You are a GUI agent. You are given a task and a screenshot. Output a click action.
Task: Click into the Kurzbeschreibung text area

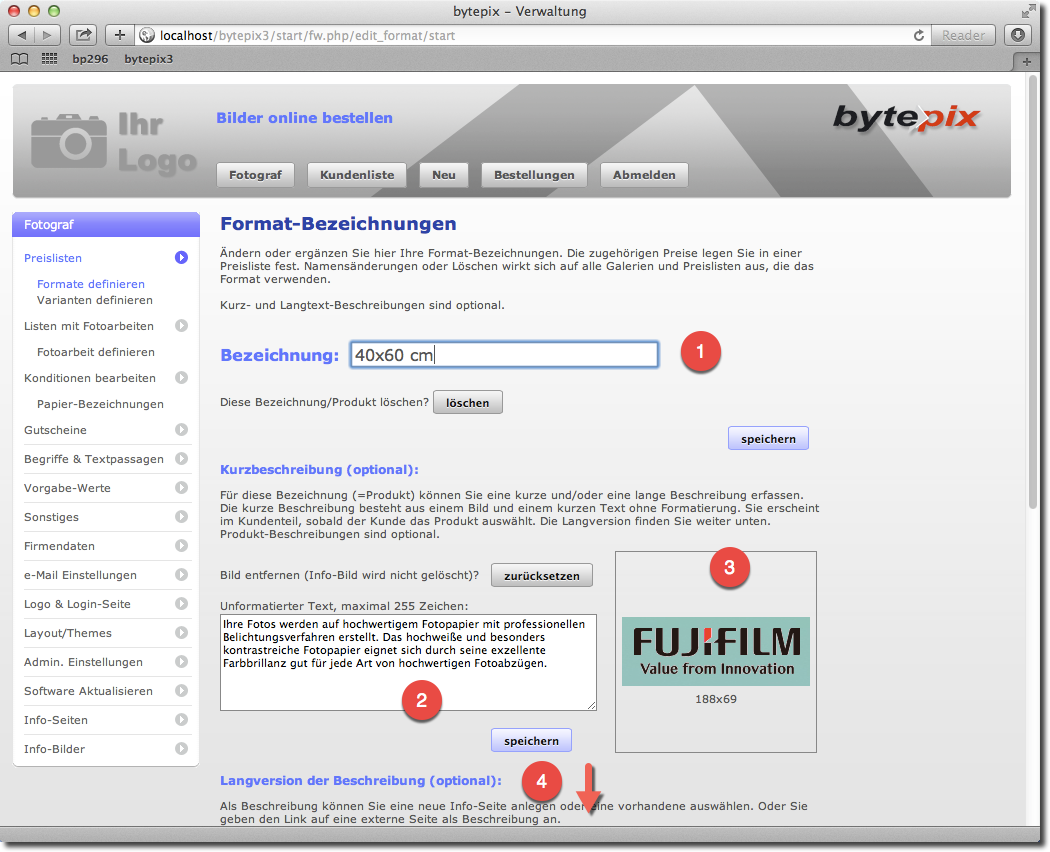coord(408,662)
